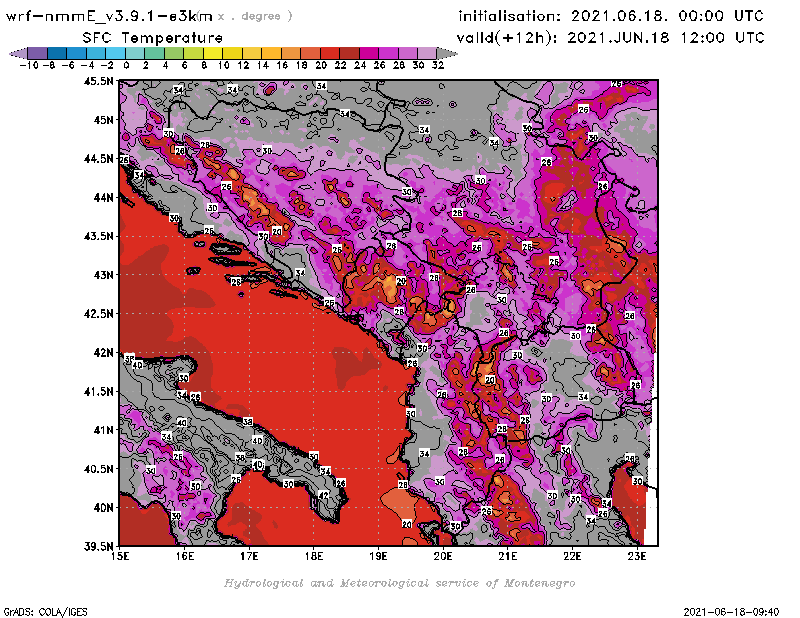
Task: Click the 'GrADS: COLA/IGES' credit text
Action: click(x=45, y=612)
